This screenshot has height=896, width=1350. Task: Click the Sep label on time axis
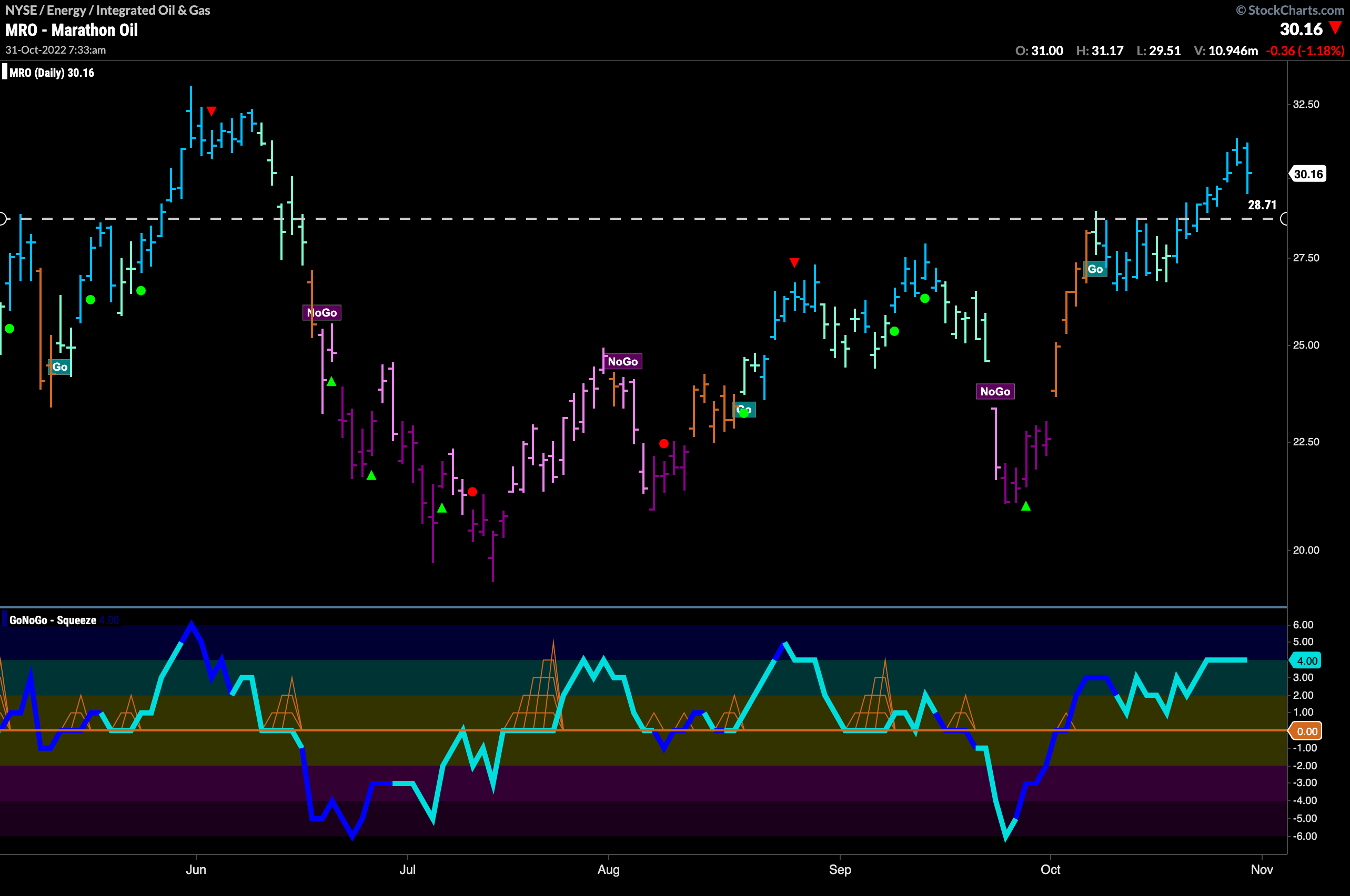coord(840,870)
